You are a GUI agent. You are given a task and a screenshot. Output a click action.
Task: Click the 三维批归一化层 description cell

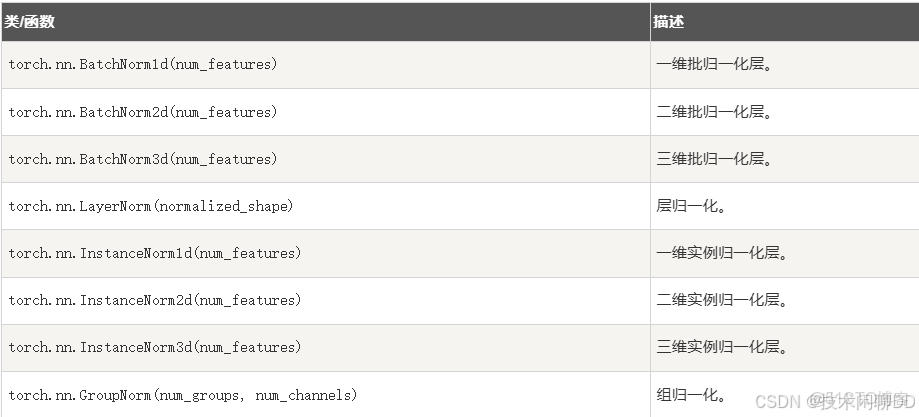tap(714, 159)
